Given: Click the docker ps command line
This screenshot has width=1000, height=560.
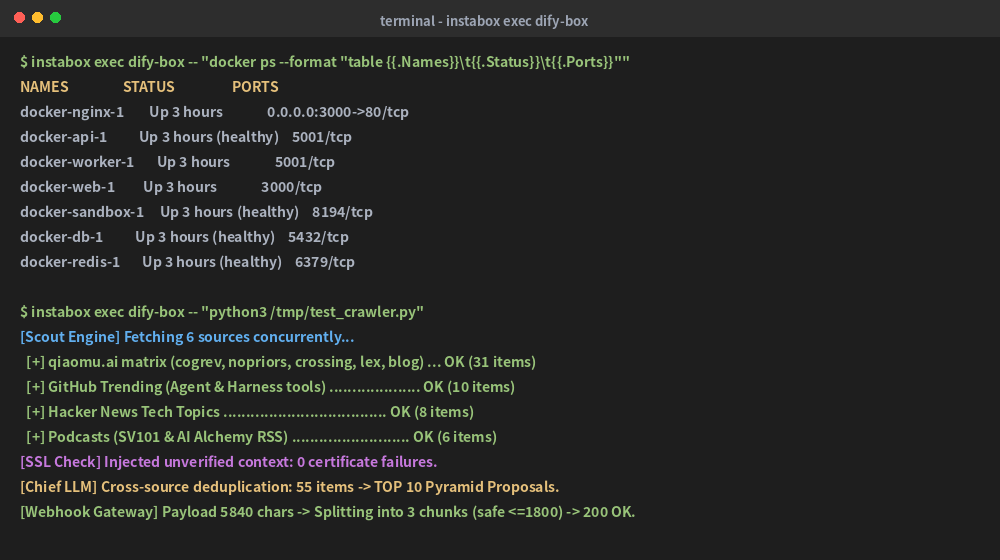Looking at the screenshot, I should point(325,62).
